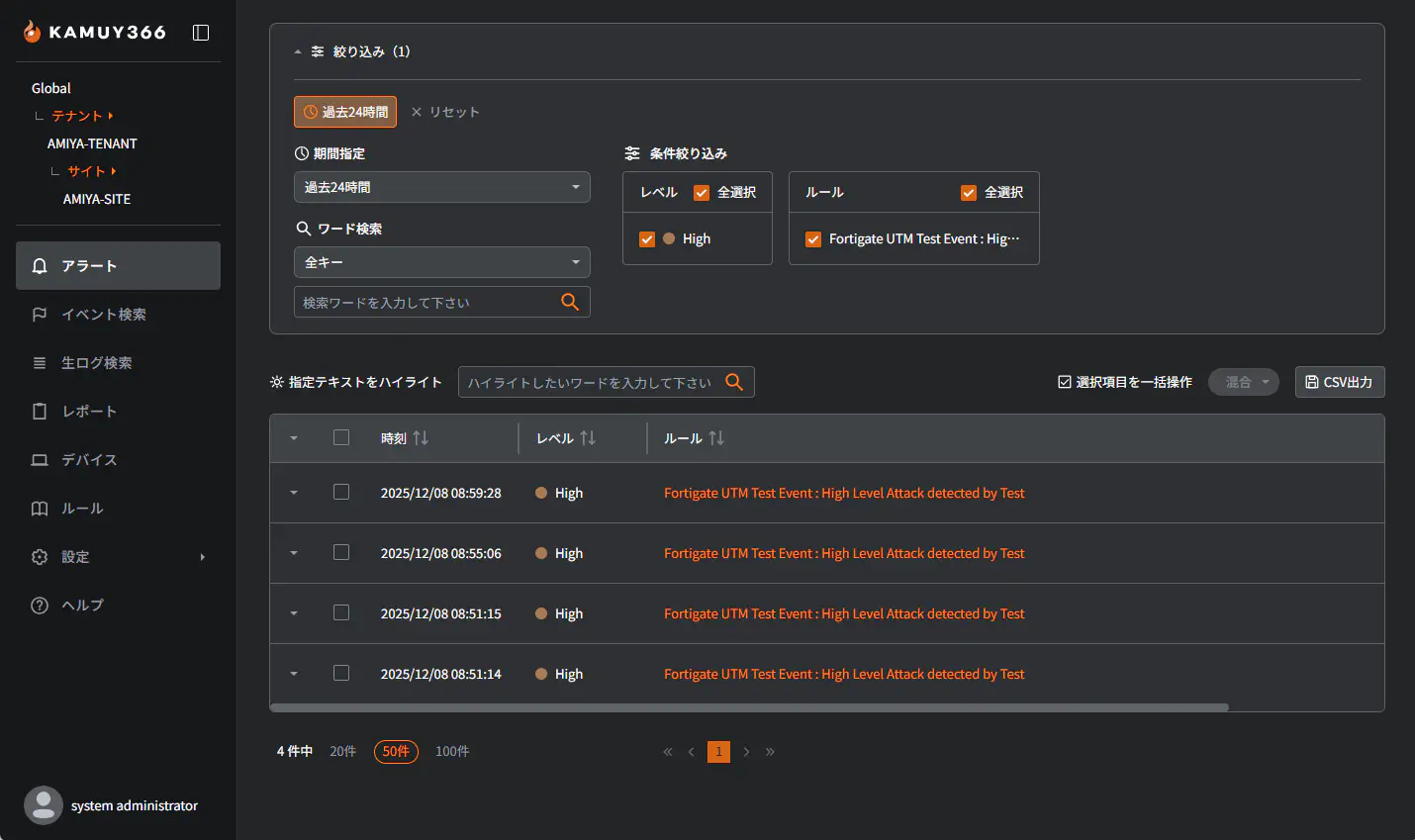The width and height of the screenshot is (1415, 840).
Task: Open the レポート menu item
Action: (x=89, y=412)
